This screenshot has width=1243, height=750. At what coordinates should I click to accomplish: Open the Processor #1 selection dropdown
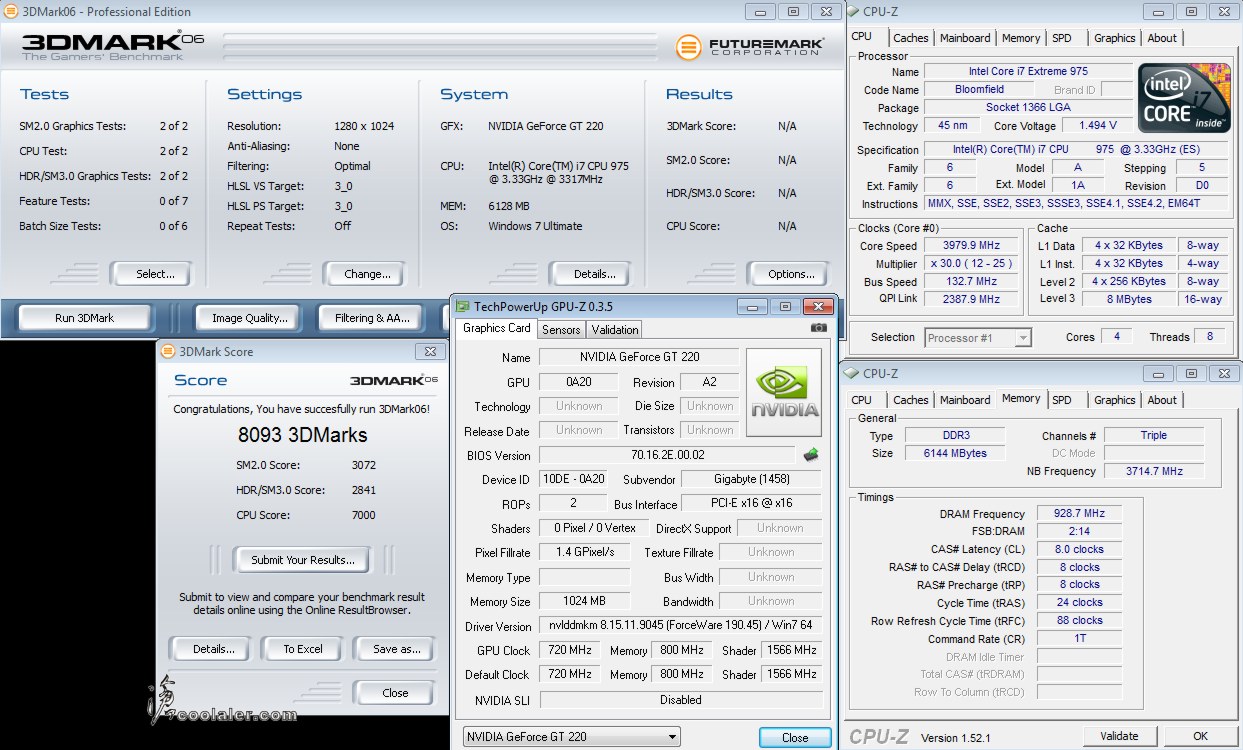tap(978, 338)
